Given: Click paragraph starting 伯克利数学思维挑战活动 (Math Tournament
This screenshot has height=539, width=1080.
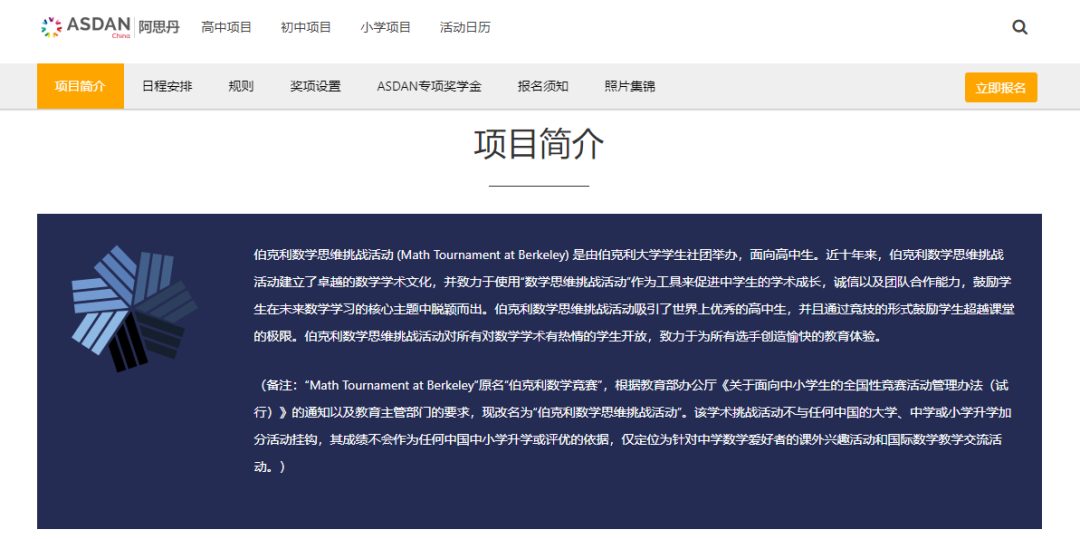Looking at the screenshot, I should click(x=634, y=296).
